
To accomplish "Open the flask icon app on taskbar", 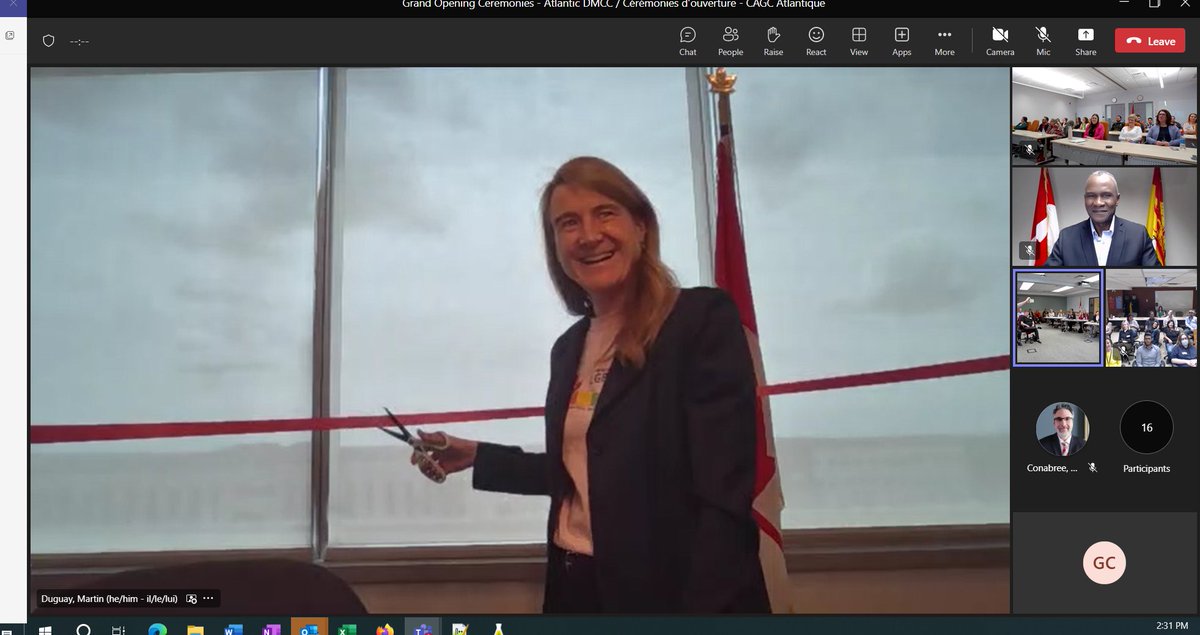I will click(498, 630).
